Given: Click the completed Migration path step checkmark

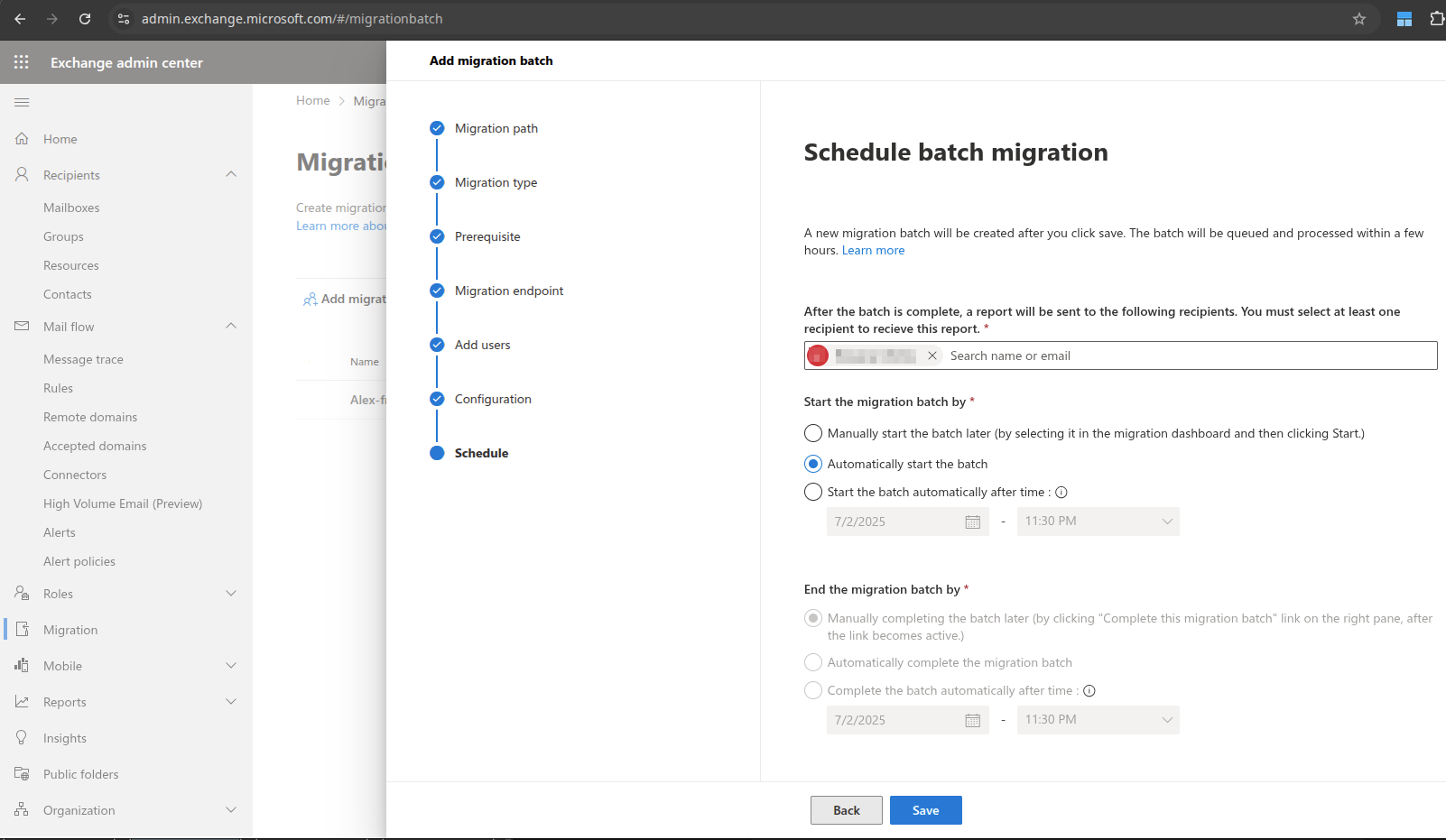Looking at the screenshot, I should tap(437, 128).
